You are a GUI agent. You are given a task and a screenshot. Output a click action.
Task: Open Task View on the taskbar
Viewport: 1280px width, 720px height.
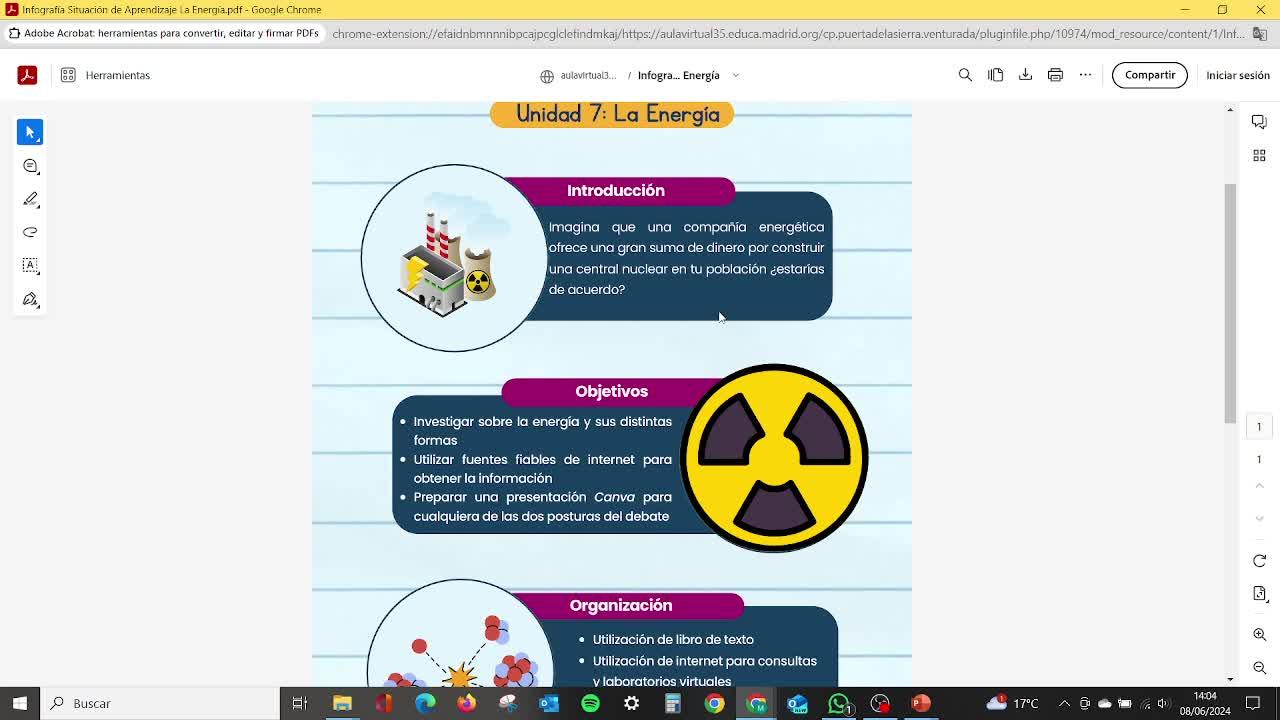(x=299, y=703)
